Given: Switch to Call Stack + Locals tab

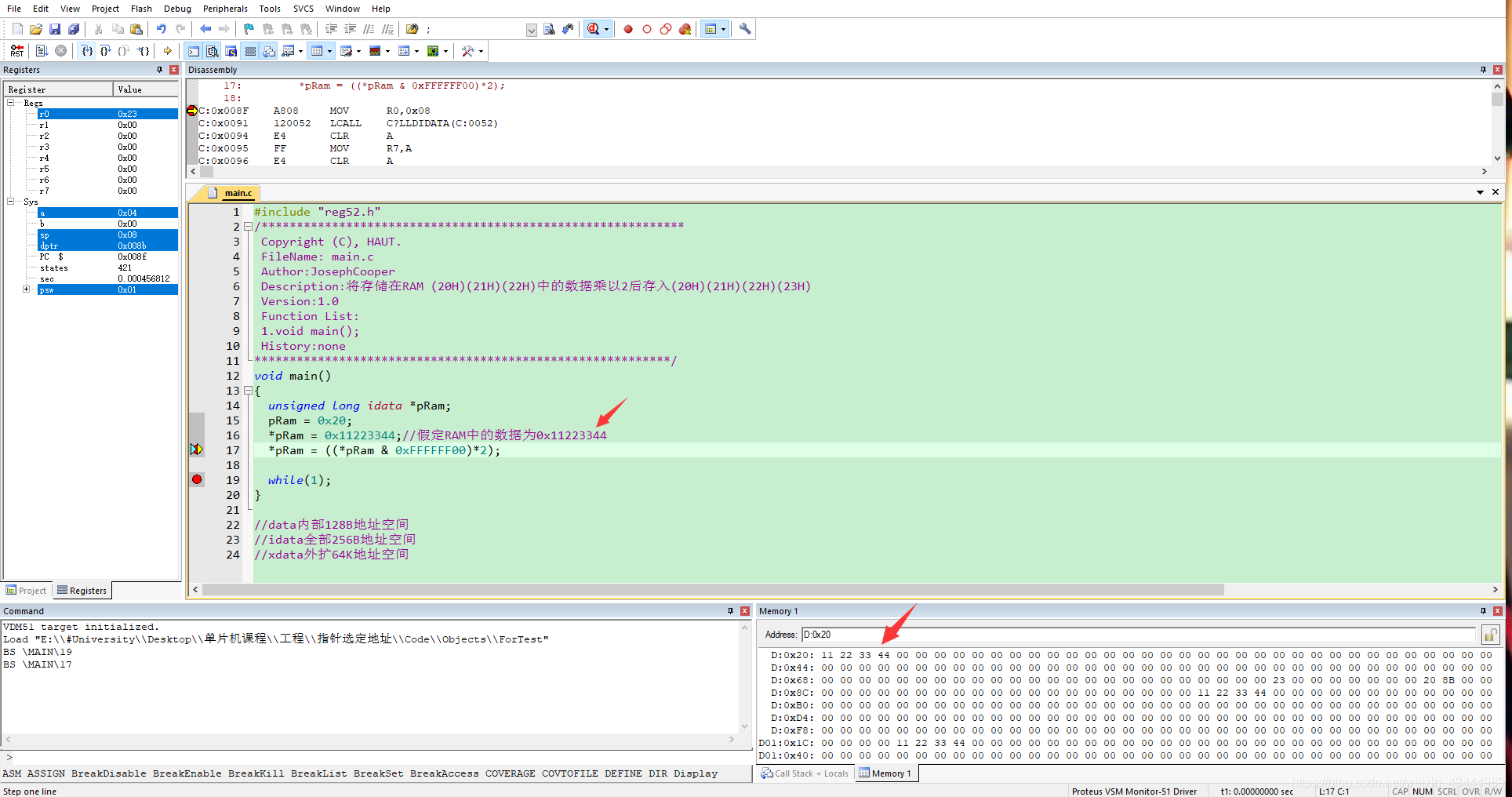Looking at the screenshot, I should pyautogui.click(x=805, y=773).
